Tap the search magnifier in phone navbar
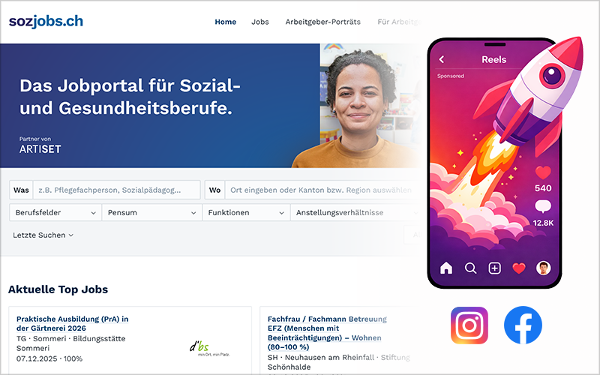The height and width of the screenshot is (375, 600). [x=471, y=268]
